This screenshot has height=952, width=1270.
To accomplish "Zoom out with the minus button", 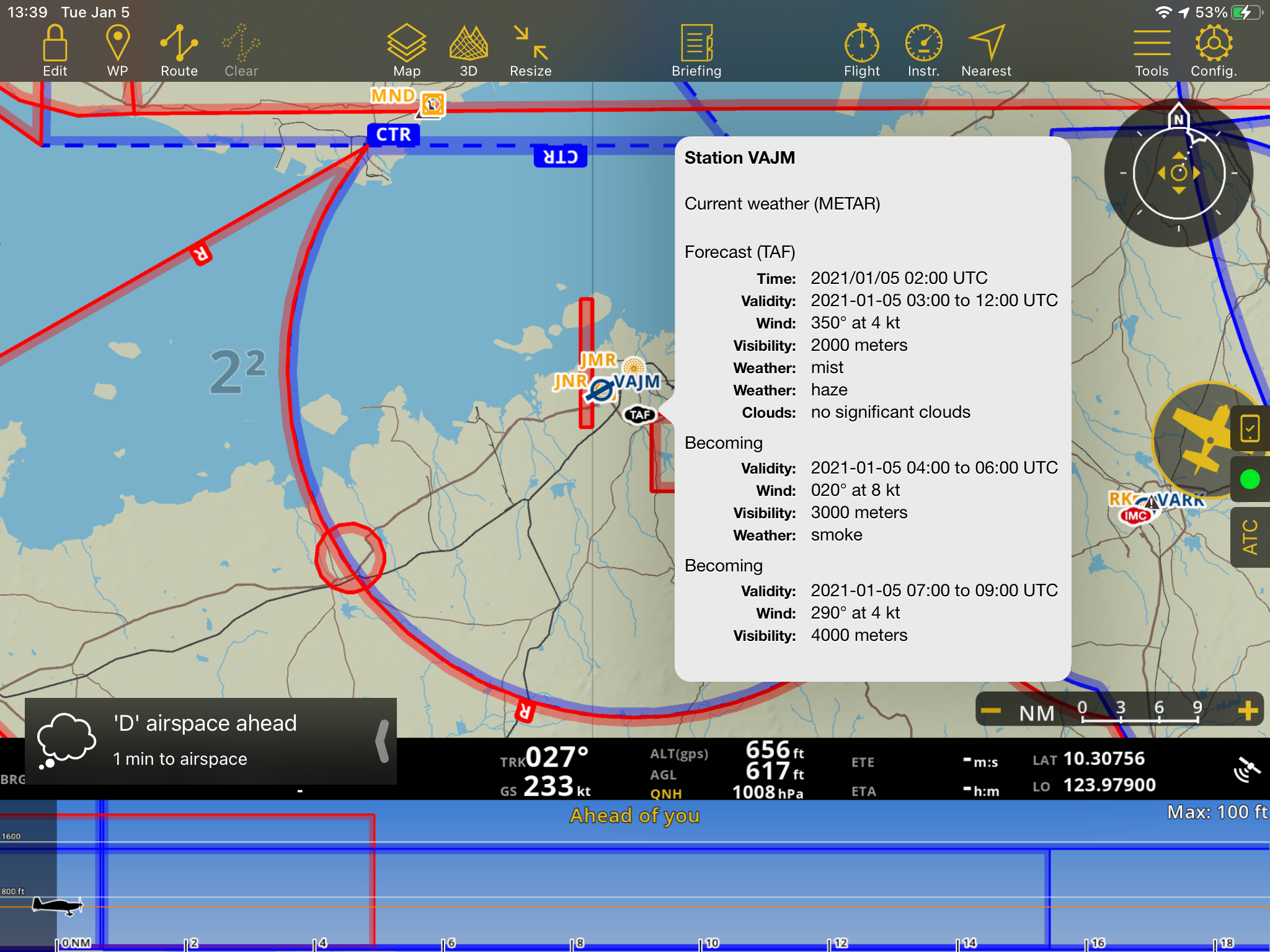I will click(x=991, y=711).
